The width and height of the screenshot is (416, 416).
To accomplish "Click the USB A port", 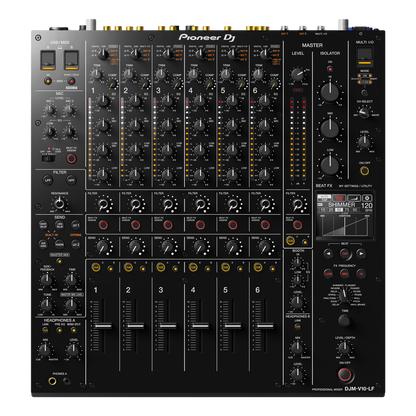I will 48,60.
